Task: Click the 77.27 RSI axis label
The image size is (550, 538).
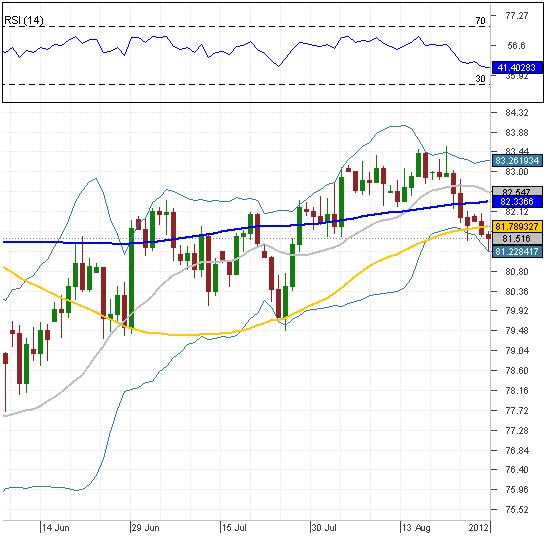Action: (517, 15)
